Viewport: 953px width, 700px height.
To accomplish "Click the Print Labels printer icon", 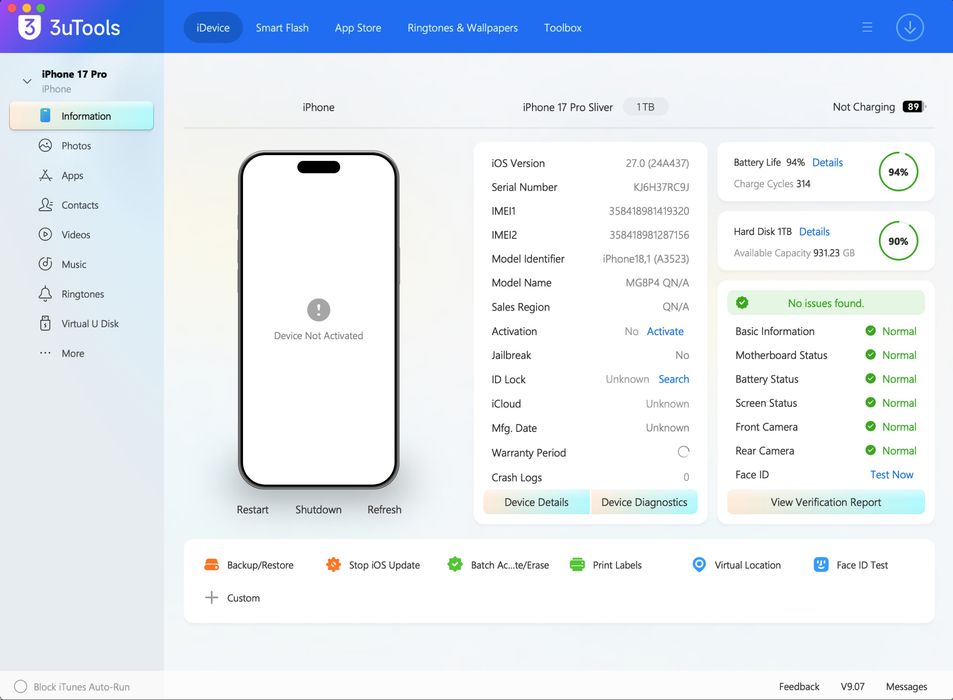I will [x=577, y=564].
